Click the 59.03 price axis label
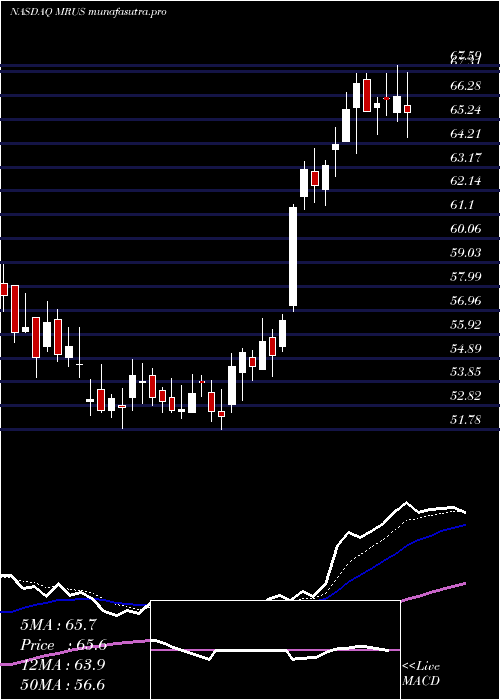Viewport: 500px width, 700px height. (466, 253)
